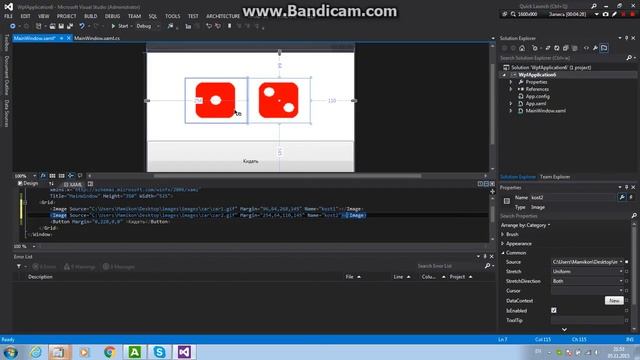Screen dimensions: 640x360
Task: Select App.config in Solution Explorer
Action: click(538, 96)
